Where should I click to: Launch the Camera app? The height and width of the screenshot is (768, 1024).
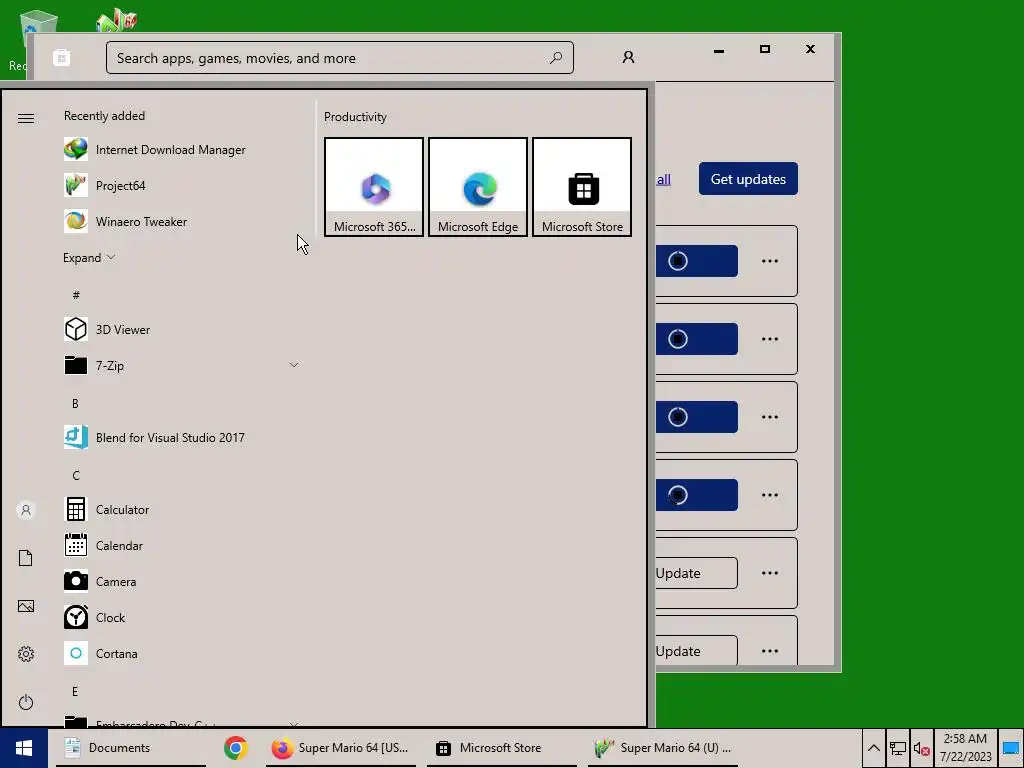pos(183,581)
